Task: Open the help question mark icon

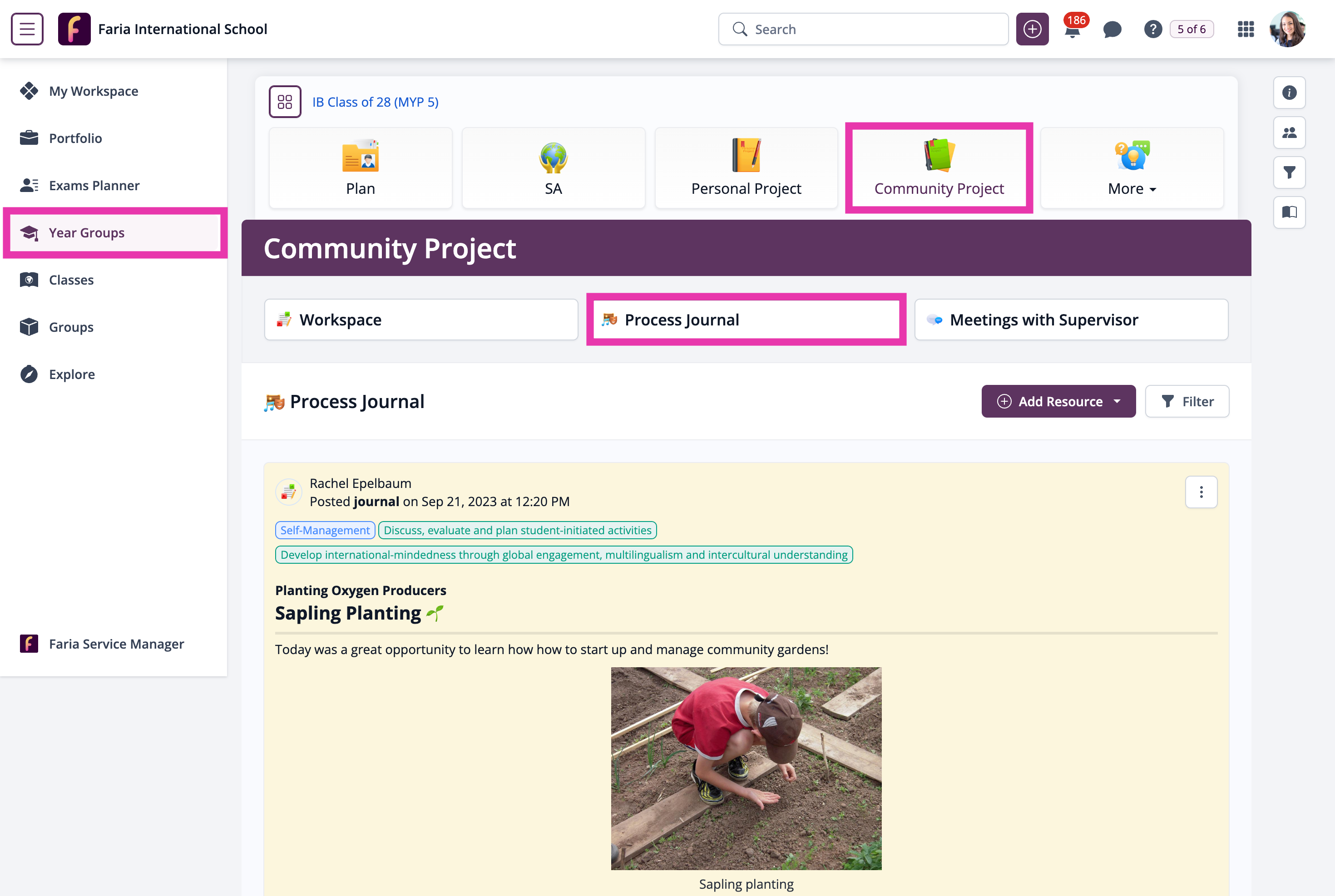Action: [1153, 29]
